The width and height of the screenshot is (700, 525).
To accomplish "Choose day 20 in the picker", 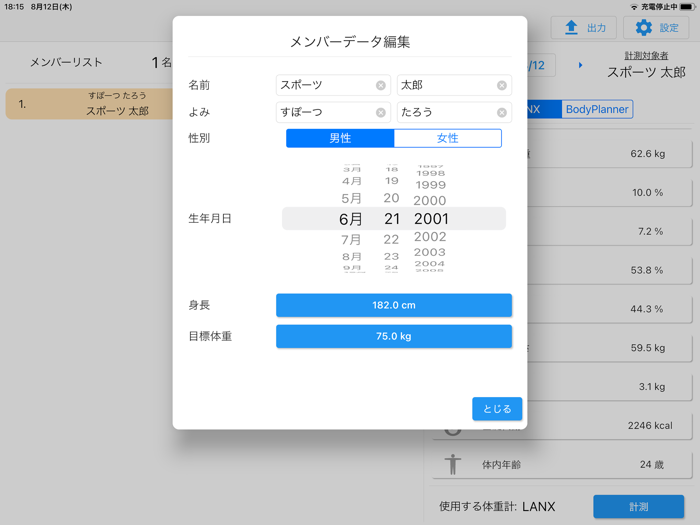I will point(391,198).
